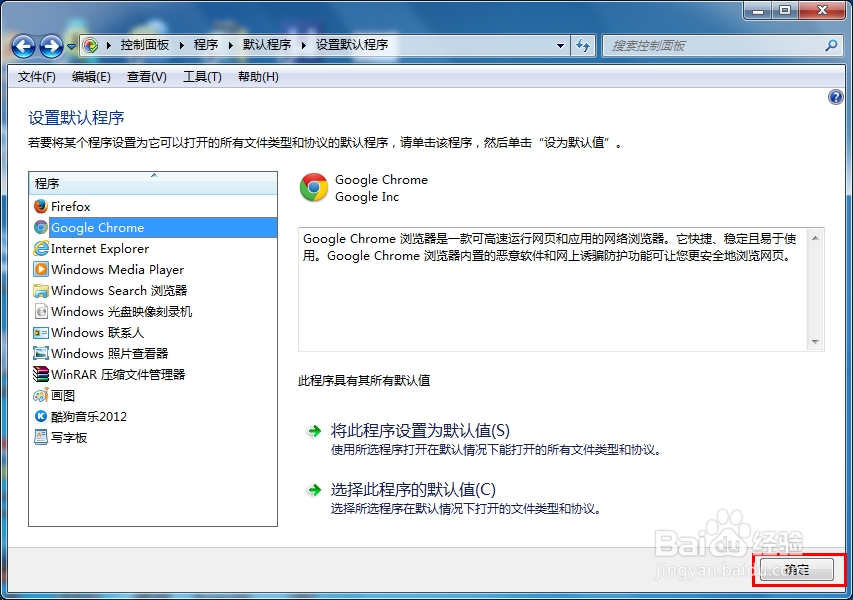Select the 写字板 program icon
This screenshot has height=600, width=853.
point(41,437)
